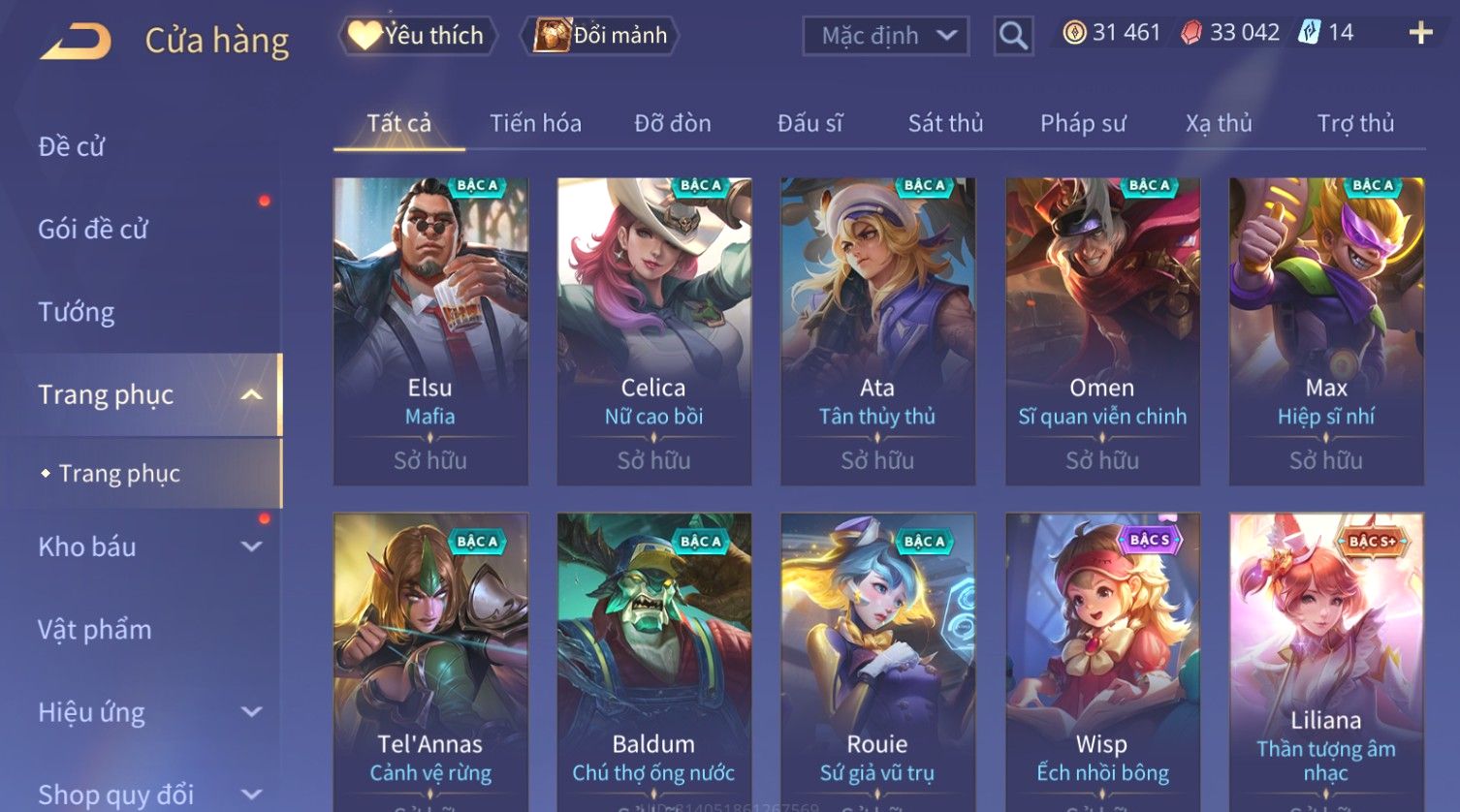Switch to the Pháp sư tab
Image resolution: width=1460 pixels, height=812 pixels.
(x=1083, y=123)
